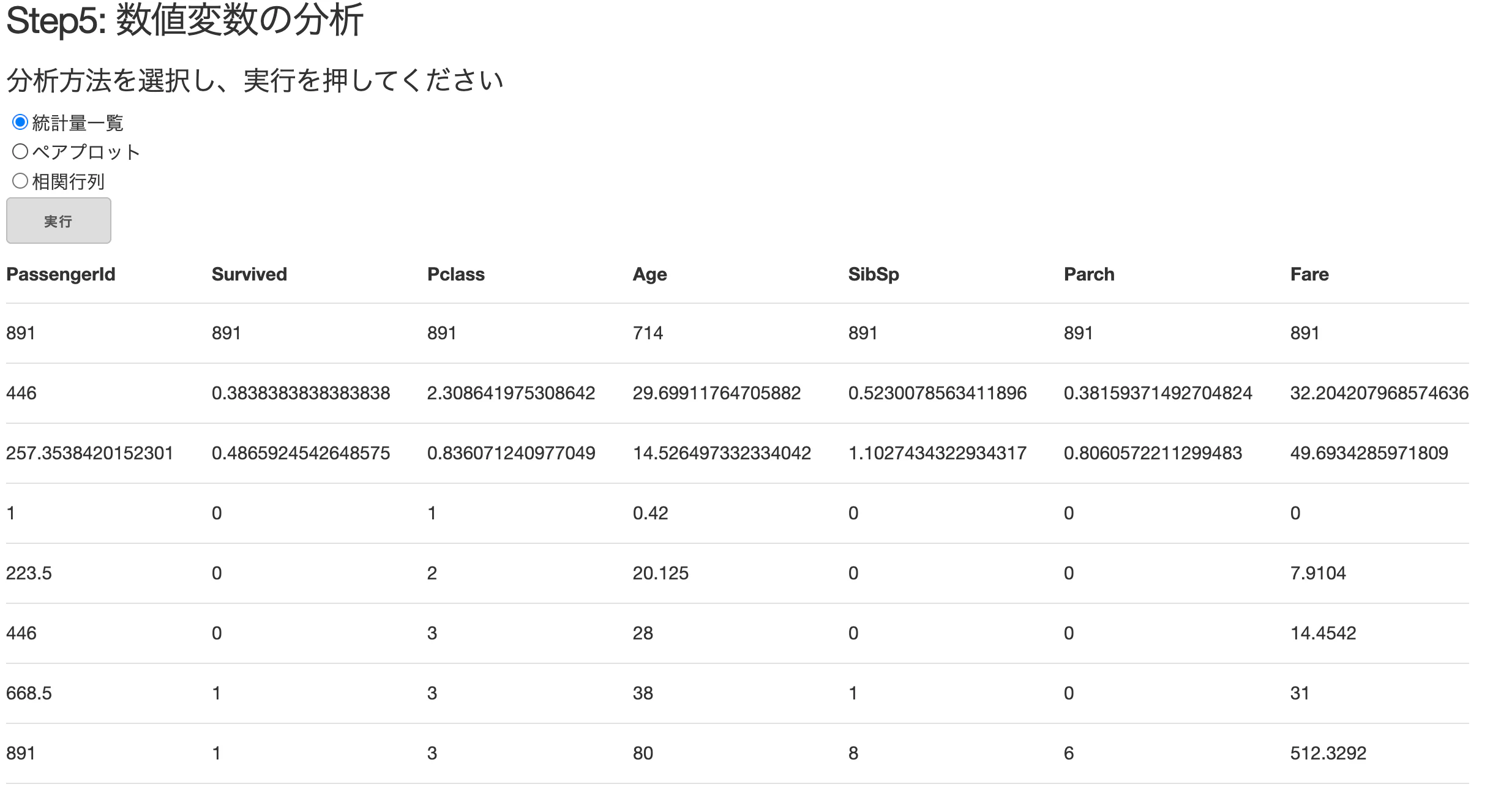Screen dimensions: 1512x795
Task: Click the Age std 14.526497332334042
Action: point(722,453)
